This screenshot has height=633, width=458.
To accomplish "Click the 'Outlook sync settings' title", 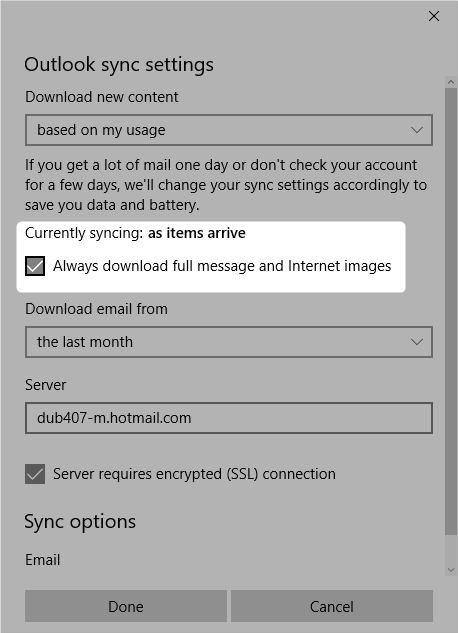I will click(x=119, y=65).
